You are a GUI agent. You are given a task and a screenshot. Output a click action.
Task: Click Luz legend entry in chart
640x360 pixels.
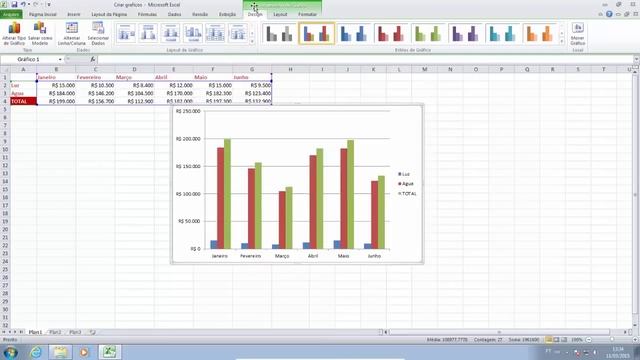click(404, 174)
